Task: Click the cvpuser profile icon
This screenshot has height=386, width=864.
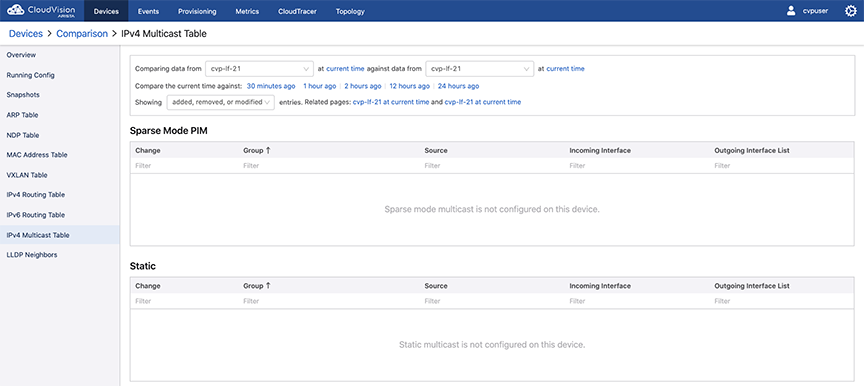Action: coord(791,11)
